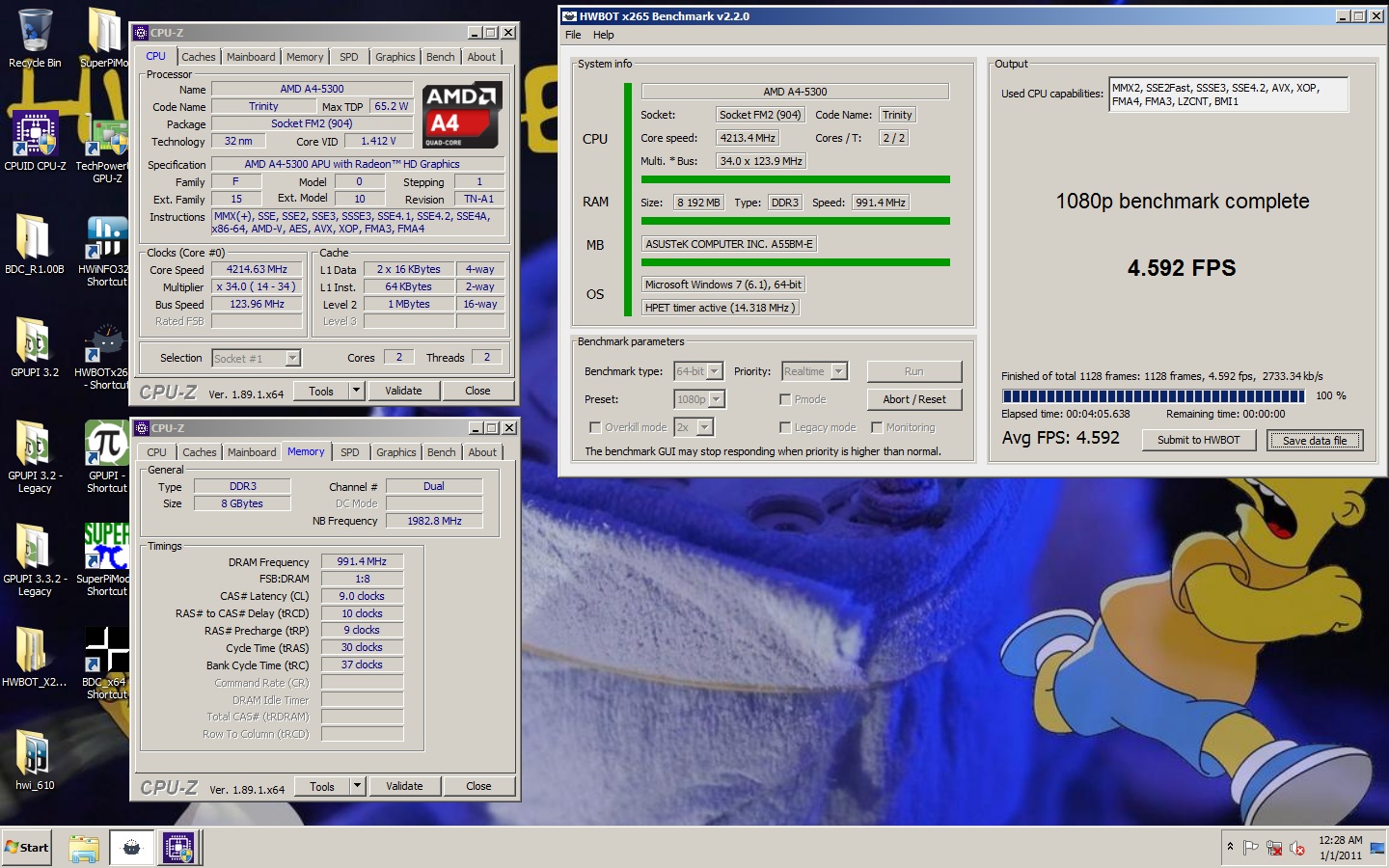Click the benchmark progress bar
This screenshot has height=868, width=1389.
[1154, 395]
